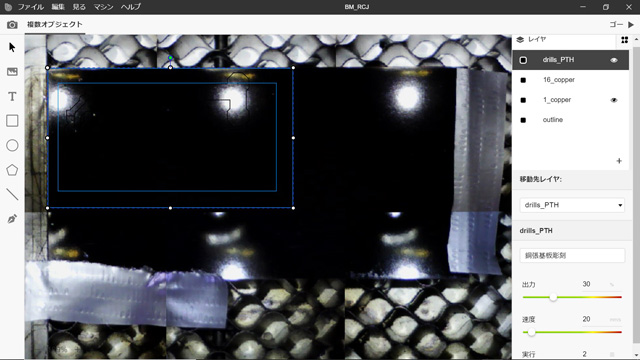Select the Pen path tool
640x360 pixels.
[x=12, y=219]
